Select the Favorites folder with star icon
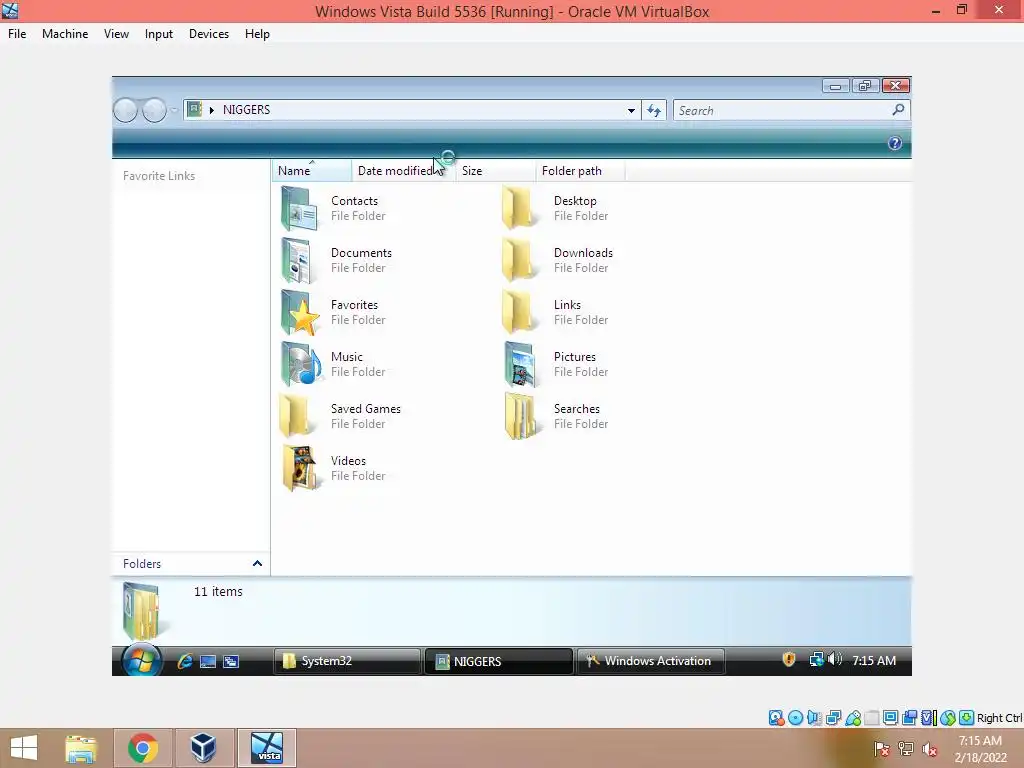Image resolution: width=1024 pixels, height=768 pixels. 300,312
